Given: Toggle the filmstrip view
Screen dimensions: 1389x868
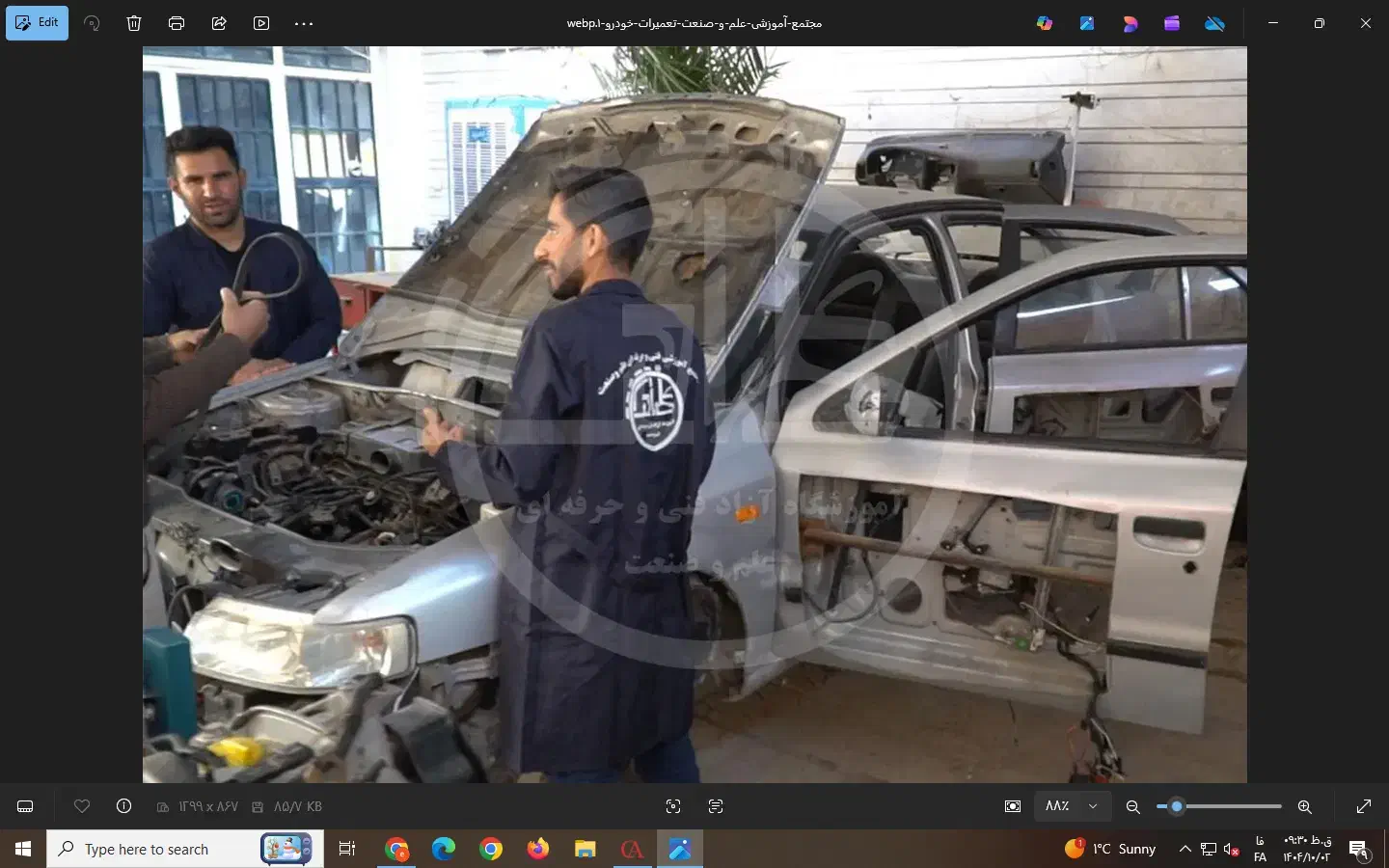Looking at the screenshot, I should pos(26,806).
